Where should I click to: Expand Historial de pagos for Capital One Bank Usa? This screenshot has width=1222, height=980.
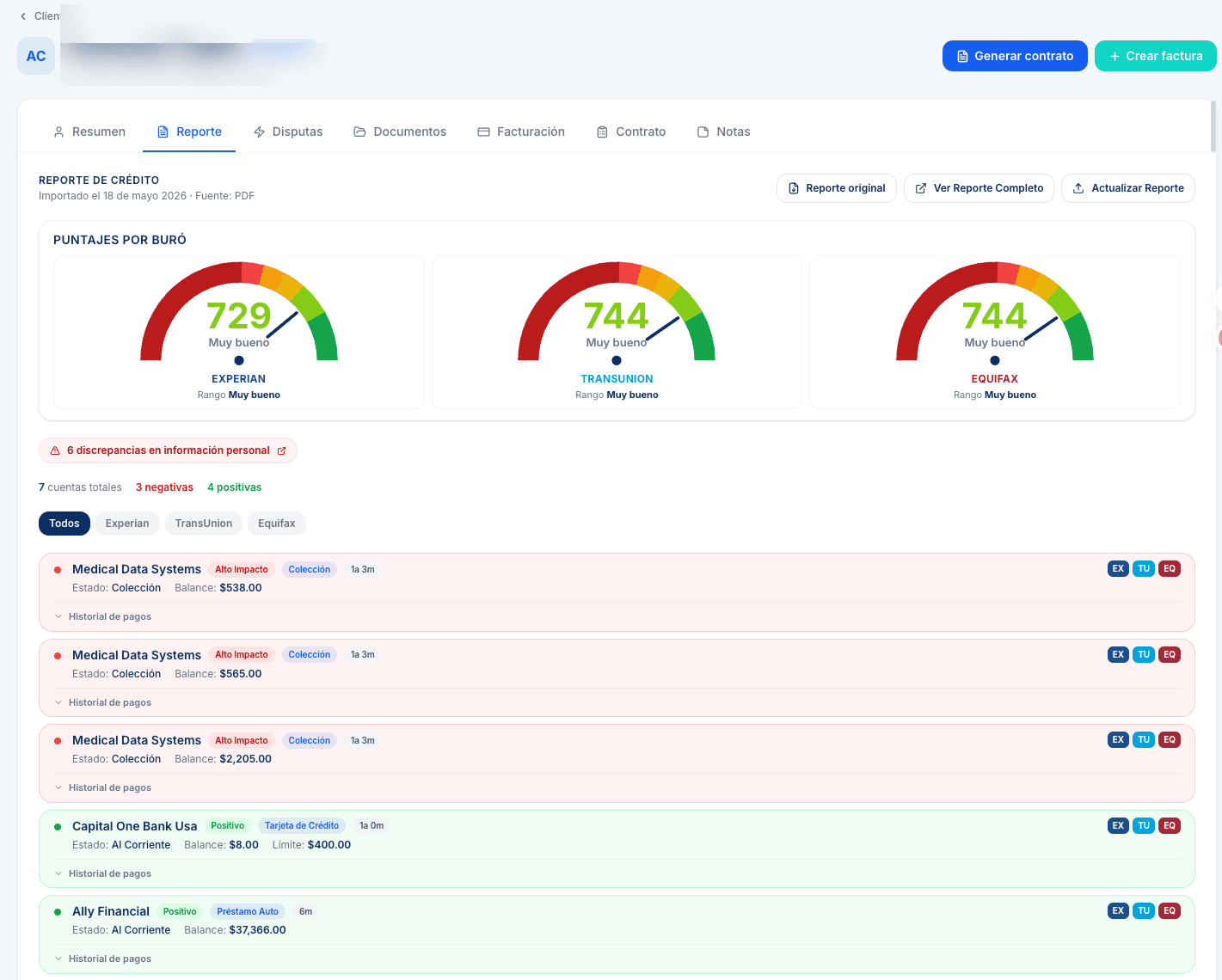coord(103,873)
